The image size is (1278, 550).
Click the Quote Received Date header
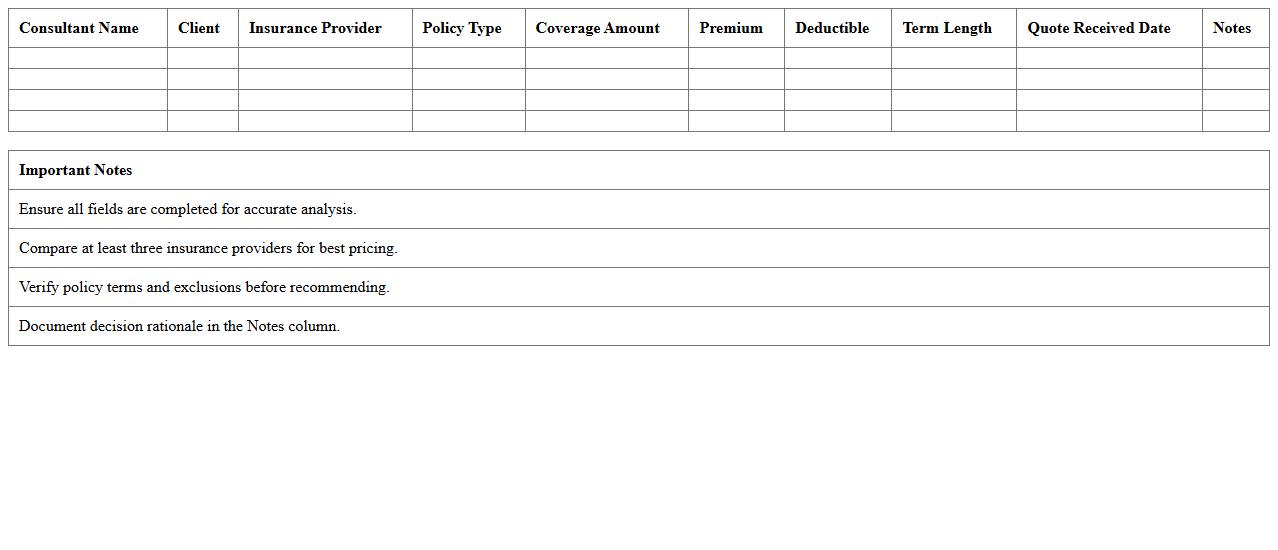tap(1109, 28)
